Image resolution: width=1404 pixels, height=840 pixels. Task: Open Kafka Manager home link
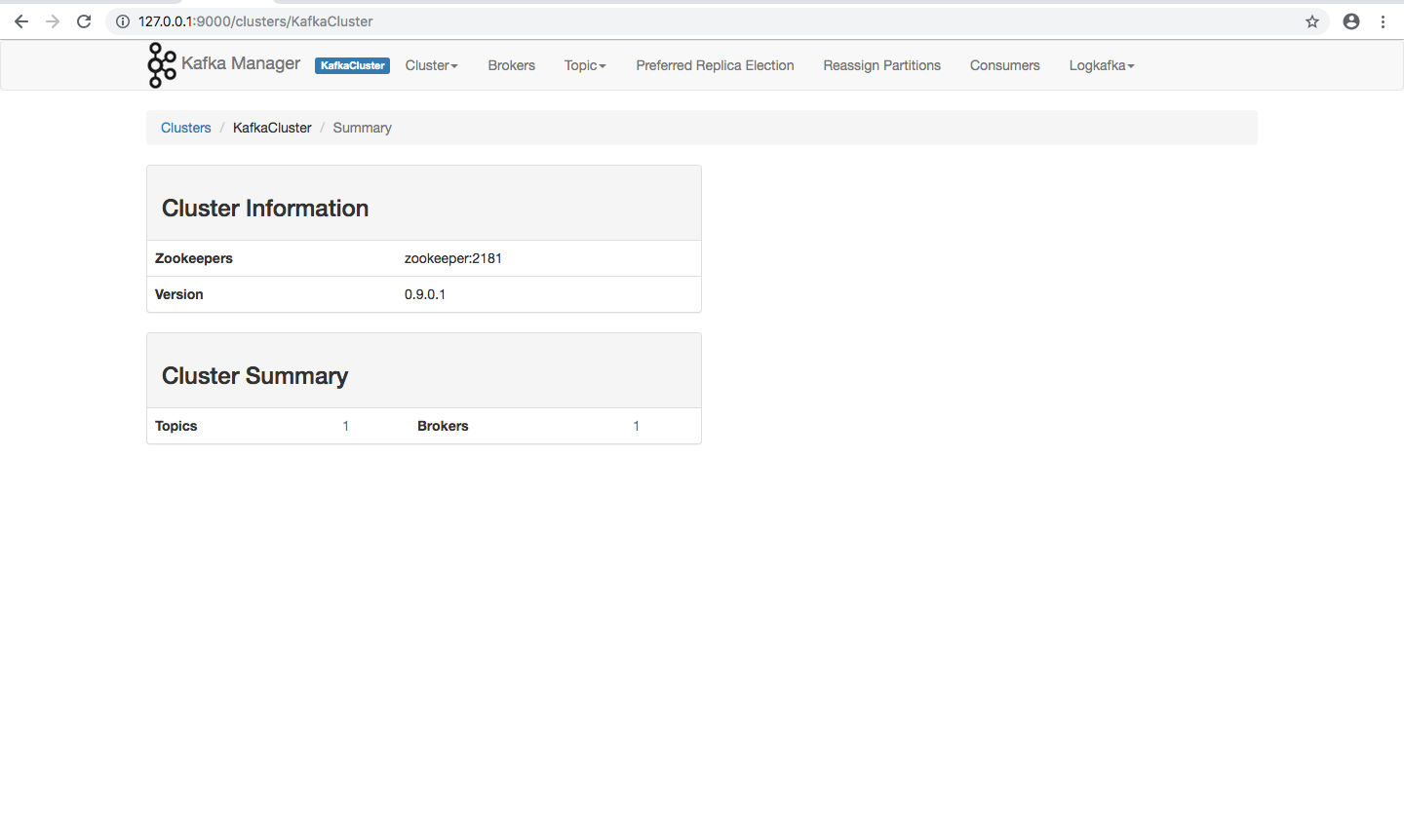pyautogui.click(x=241, y=63)
